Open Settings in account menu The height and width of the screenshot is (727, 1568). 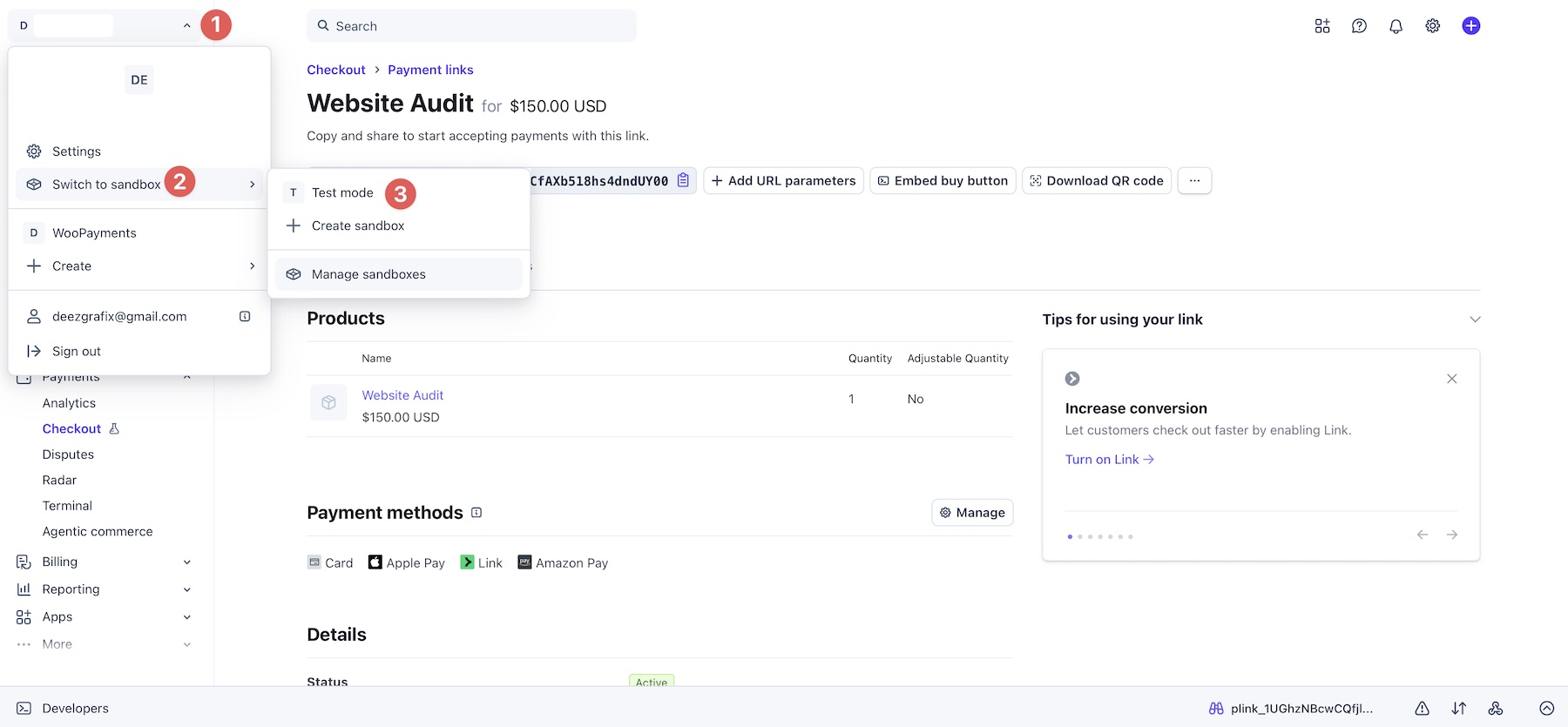coord(139,151)
